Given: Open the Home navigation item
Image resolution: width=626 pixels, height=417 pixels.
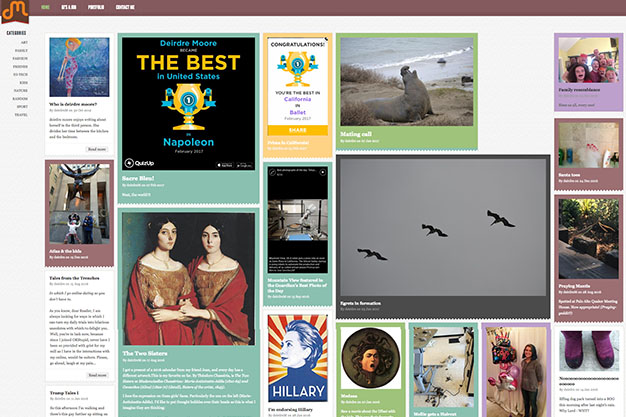Looking at the screenshot, I should (46, 7).
